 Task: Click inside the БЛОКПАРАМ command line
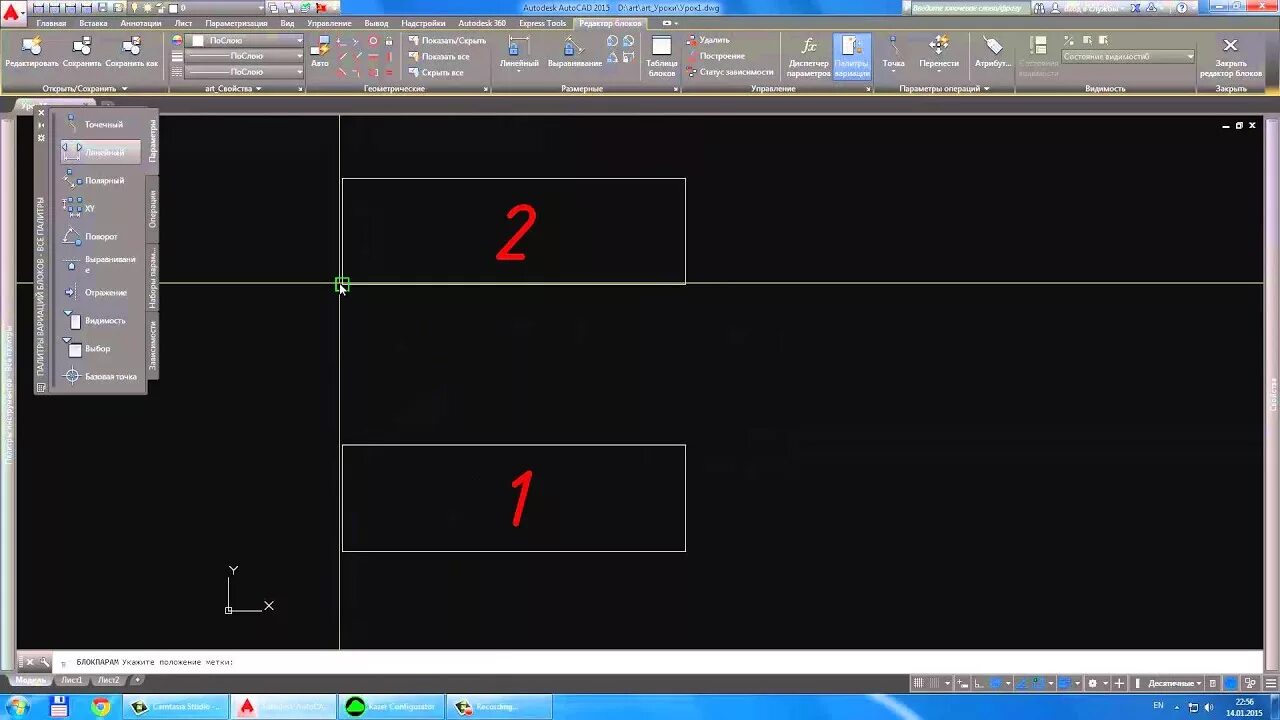(300, 661)
